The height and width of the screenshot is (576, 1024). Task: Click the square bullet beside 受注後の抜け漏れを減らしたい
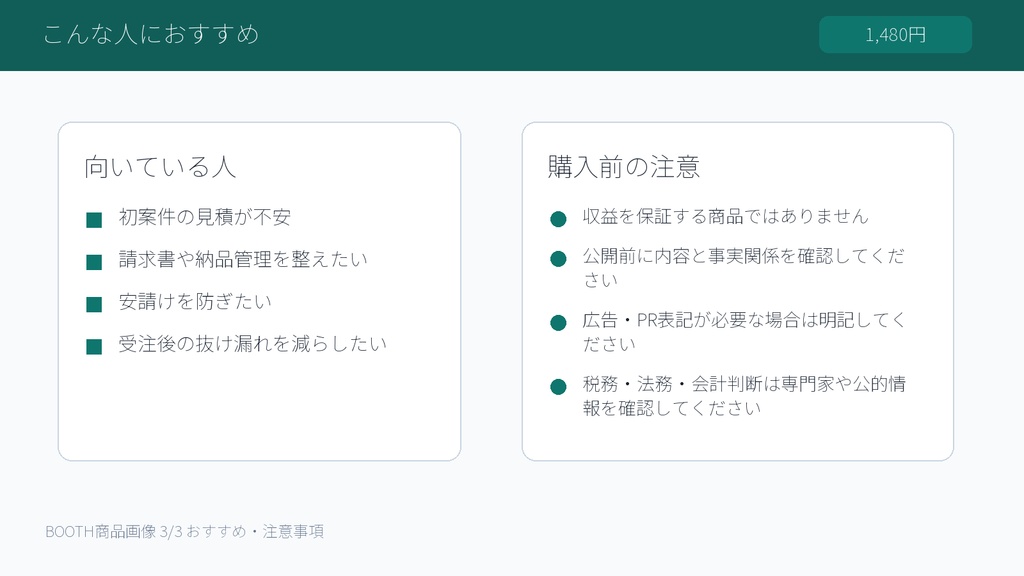pyautogui.click(x=94, y=347)
